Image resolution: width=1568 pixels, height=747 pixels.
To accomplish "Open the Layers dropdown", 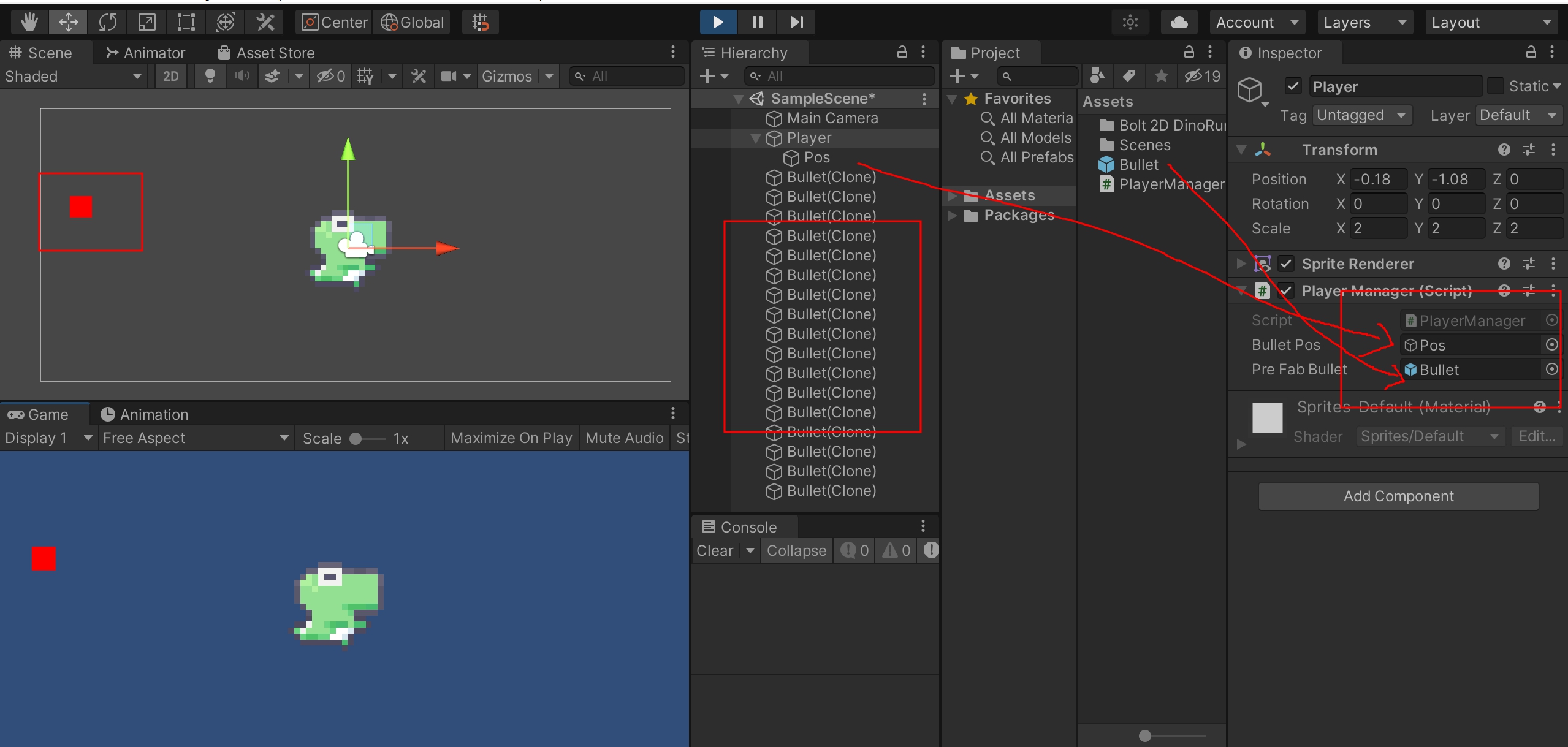I will point(1365,23).
